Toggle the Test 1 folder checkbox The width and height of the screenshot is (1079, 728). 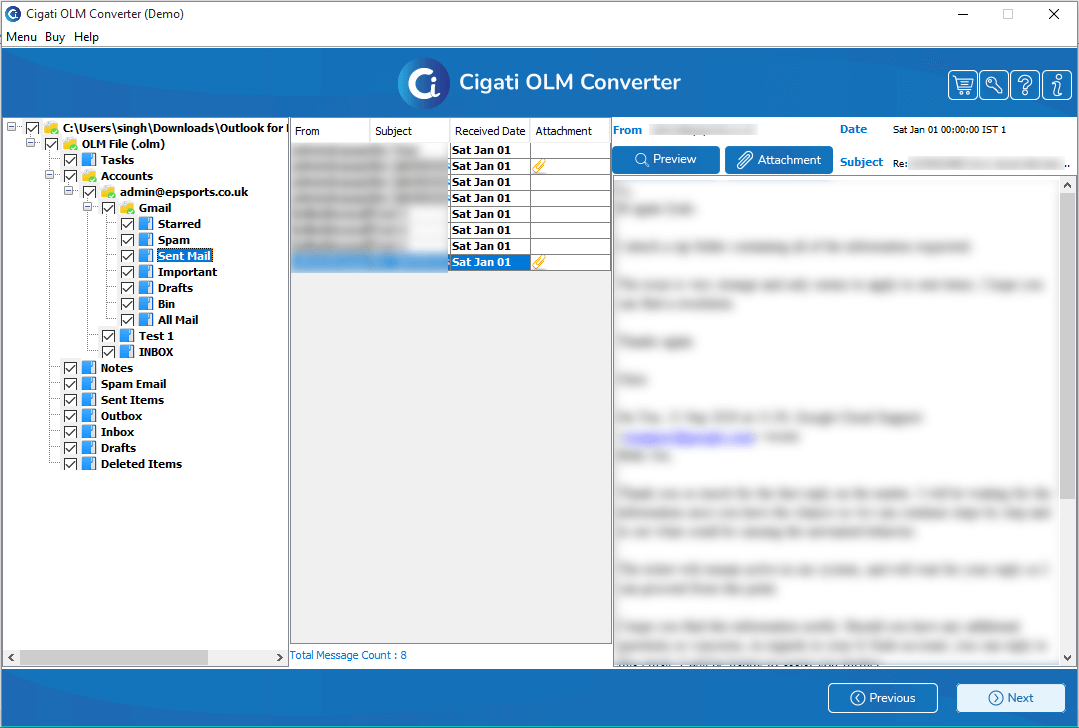pos(109,336)
